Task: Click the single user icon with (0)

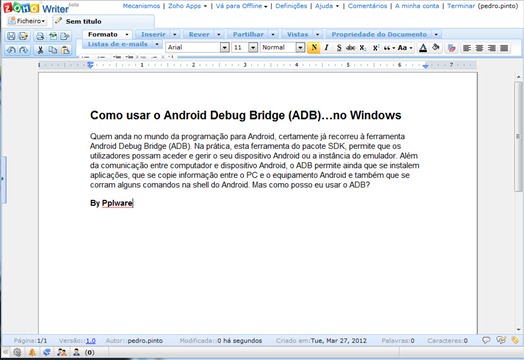Action: [76, 352]
